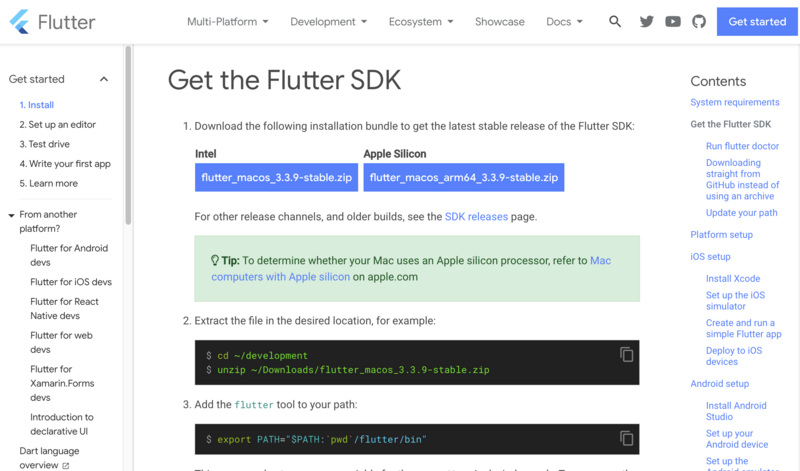Select 2. Set up an editor

(x=58, y=125)
